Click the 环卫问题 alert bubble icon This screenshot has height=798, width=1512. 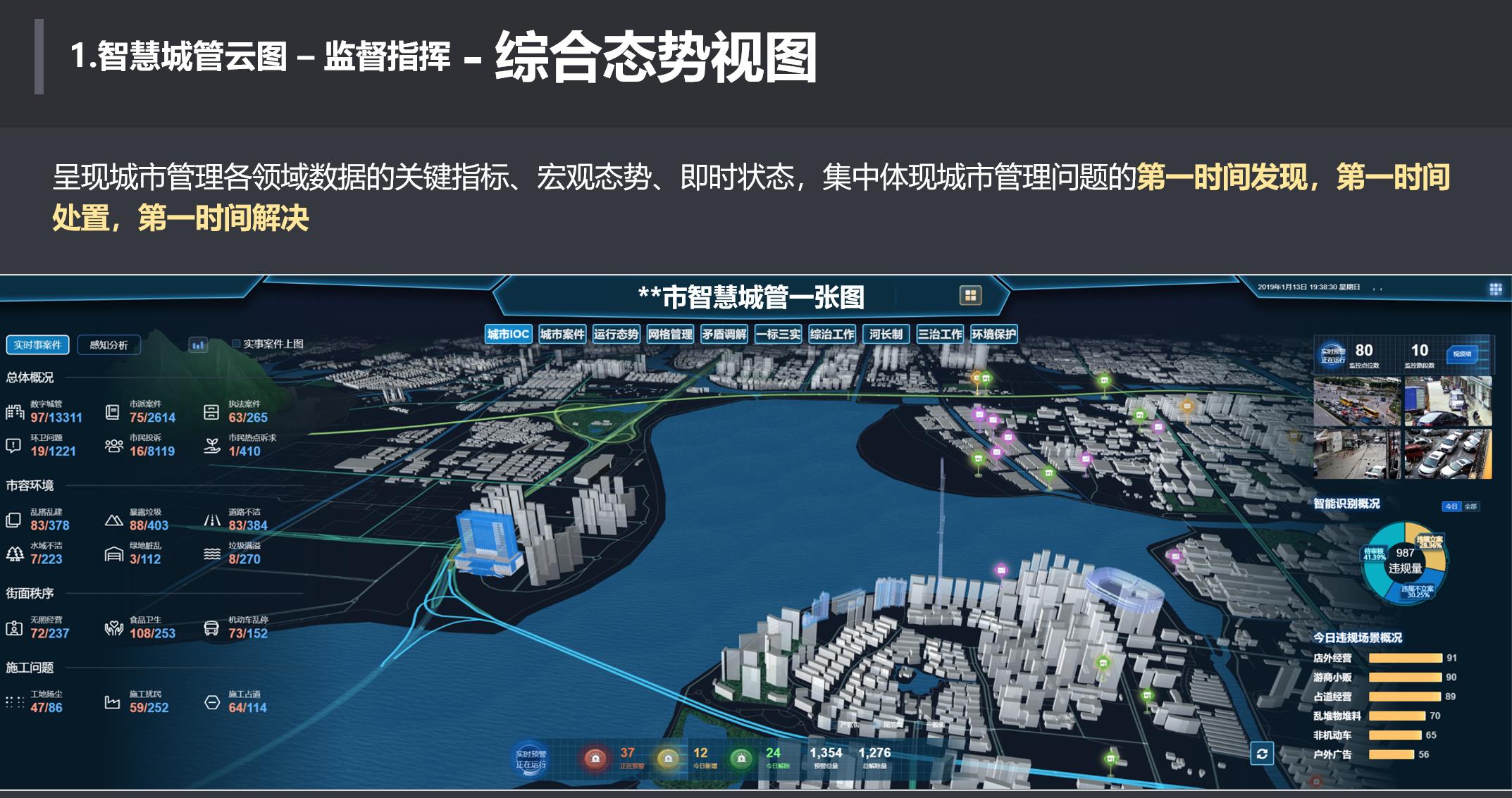(x=13, y=445)
